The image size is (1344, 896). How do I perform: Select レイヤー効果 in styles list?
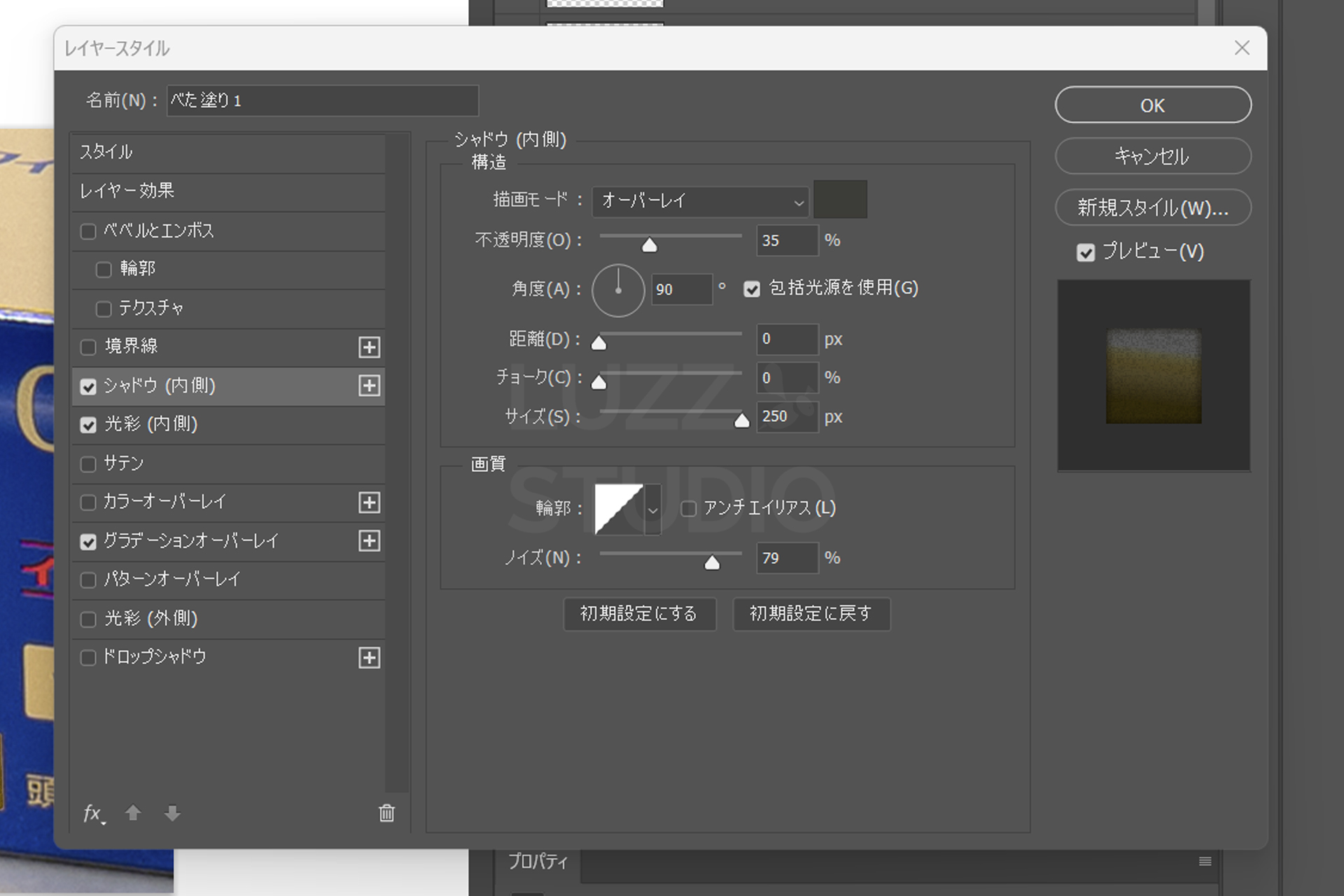[x=127, y=191]
